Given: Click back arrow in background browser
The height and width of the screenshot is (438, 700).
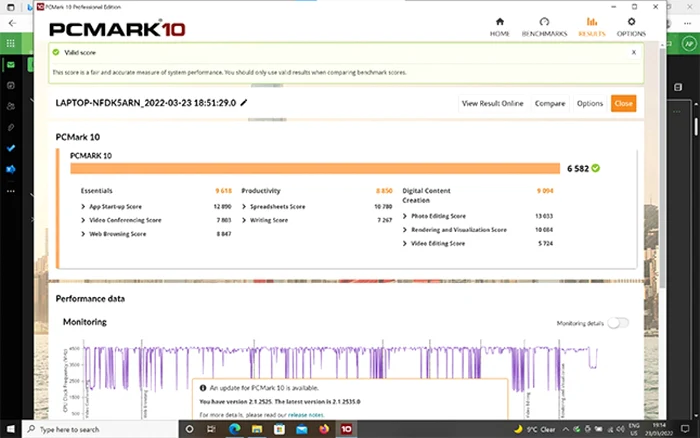Looking at the screenshot, I should pyautogui.click(x=12, y=23).
